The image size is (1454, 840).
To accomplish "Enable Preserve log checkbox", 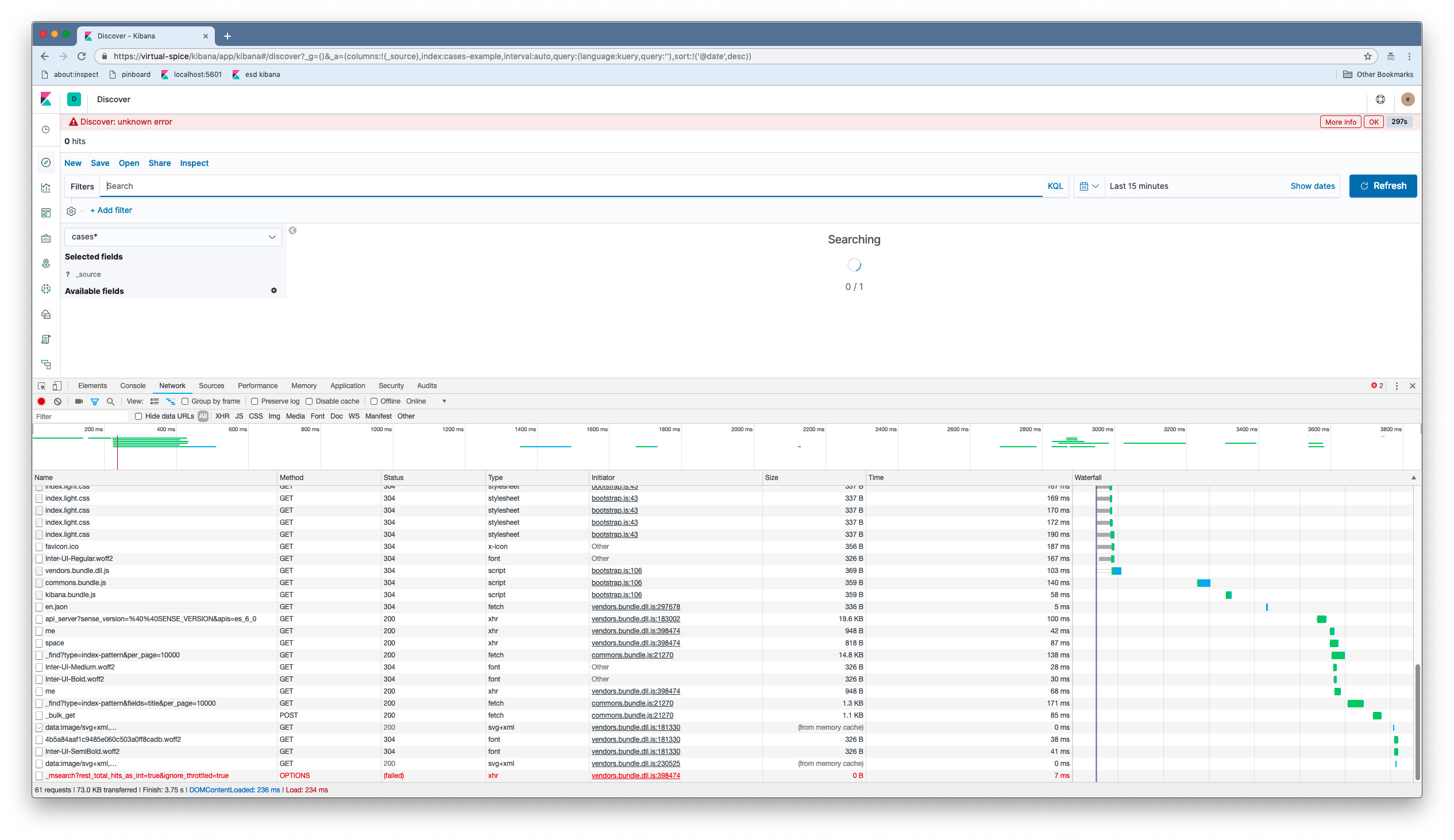I will [x=254, y=401].
